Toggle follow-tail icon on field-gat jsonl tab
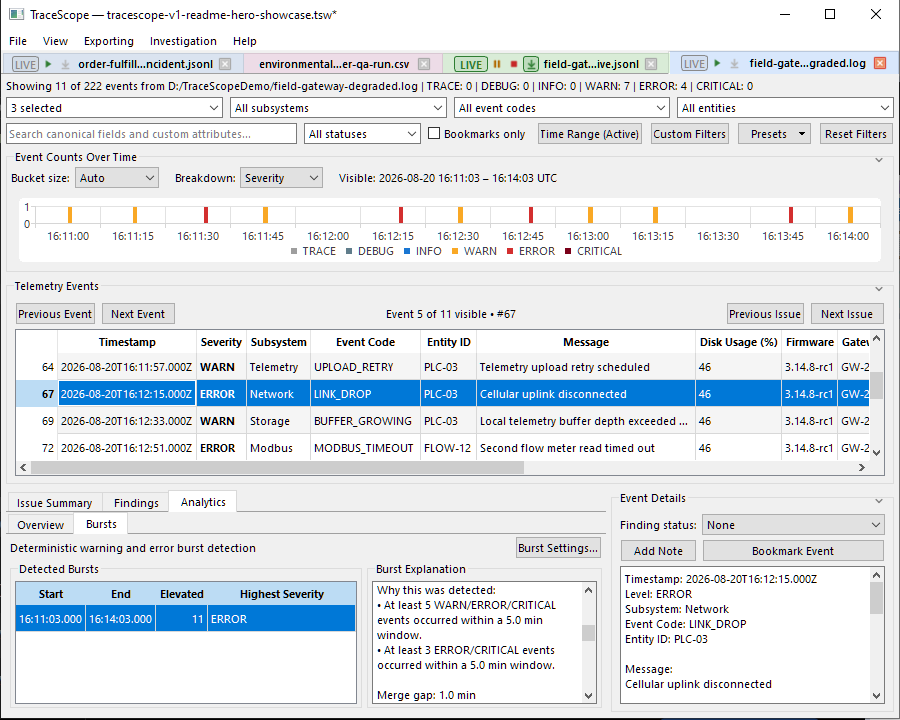 [531, 64]
